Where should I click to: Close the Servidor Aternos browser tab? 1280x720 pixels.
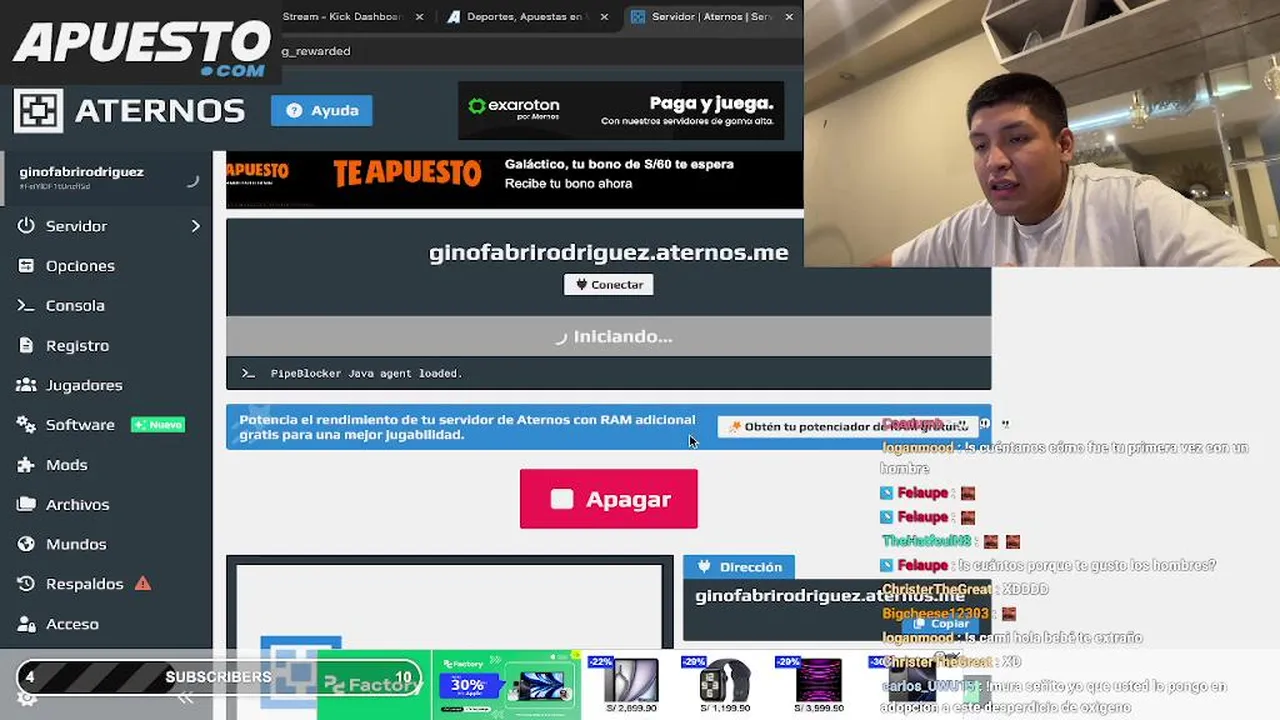788,17
